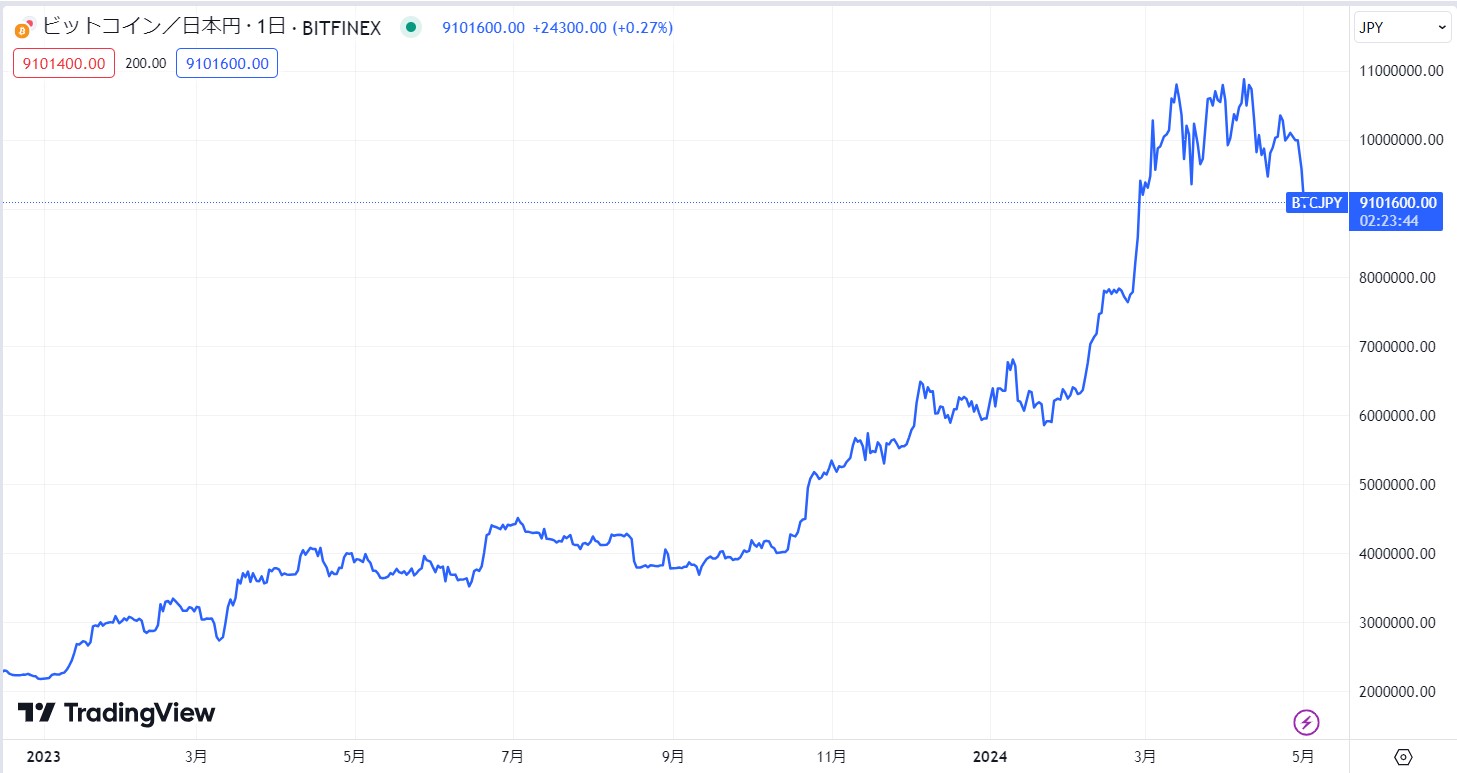Open the JPY currency dropdown
This screenshot has height=773, width=1457.
point(1403,28)
